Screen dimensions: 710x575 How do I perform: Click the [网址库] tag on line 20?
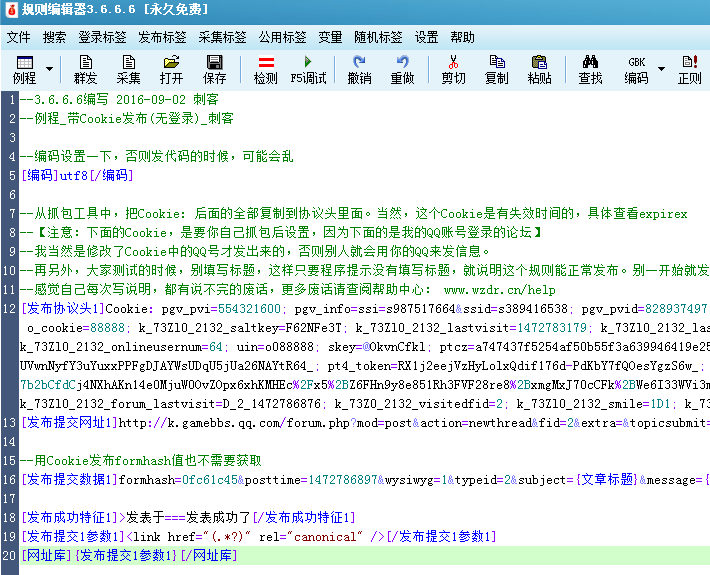[46, 556]
